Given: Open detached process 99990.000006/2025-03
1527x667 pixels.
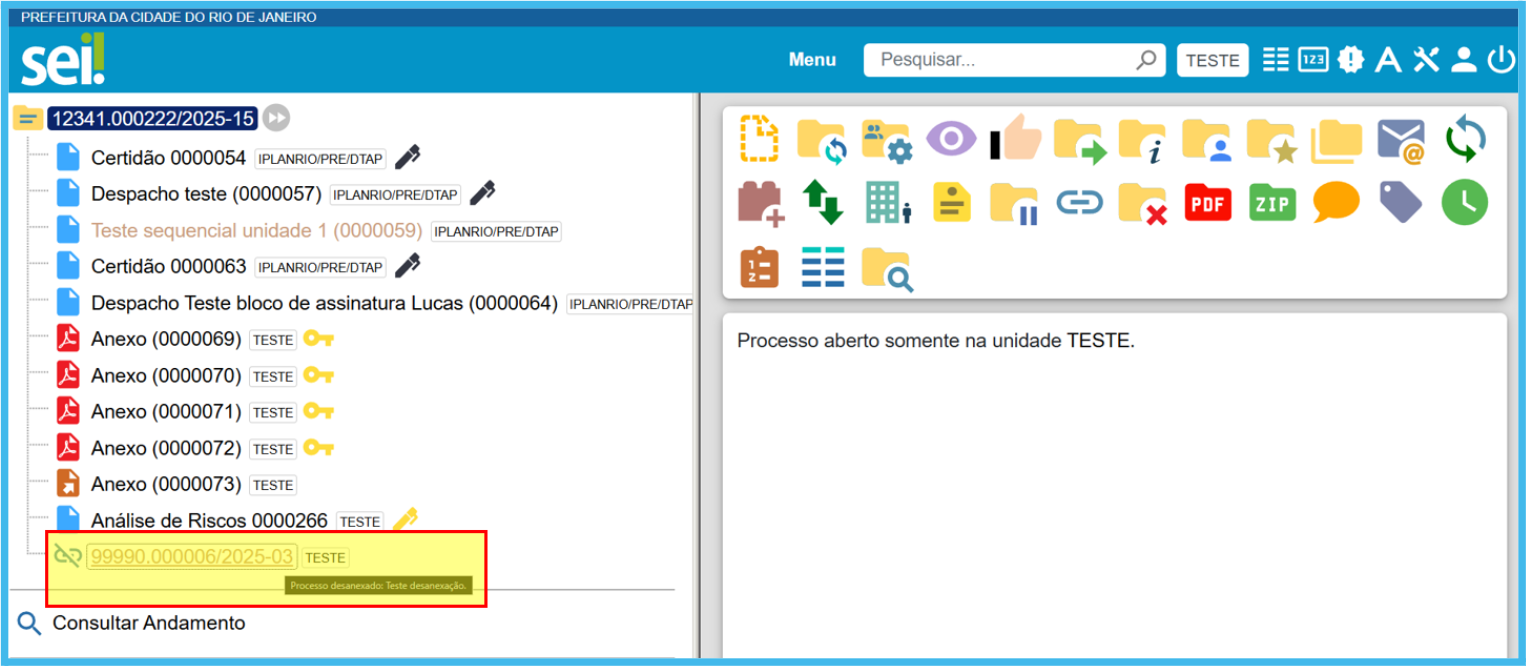Looking at the screenshot, I should tap(191, 557).
